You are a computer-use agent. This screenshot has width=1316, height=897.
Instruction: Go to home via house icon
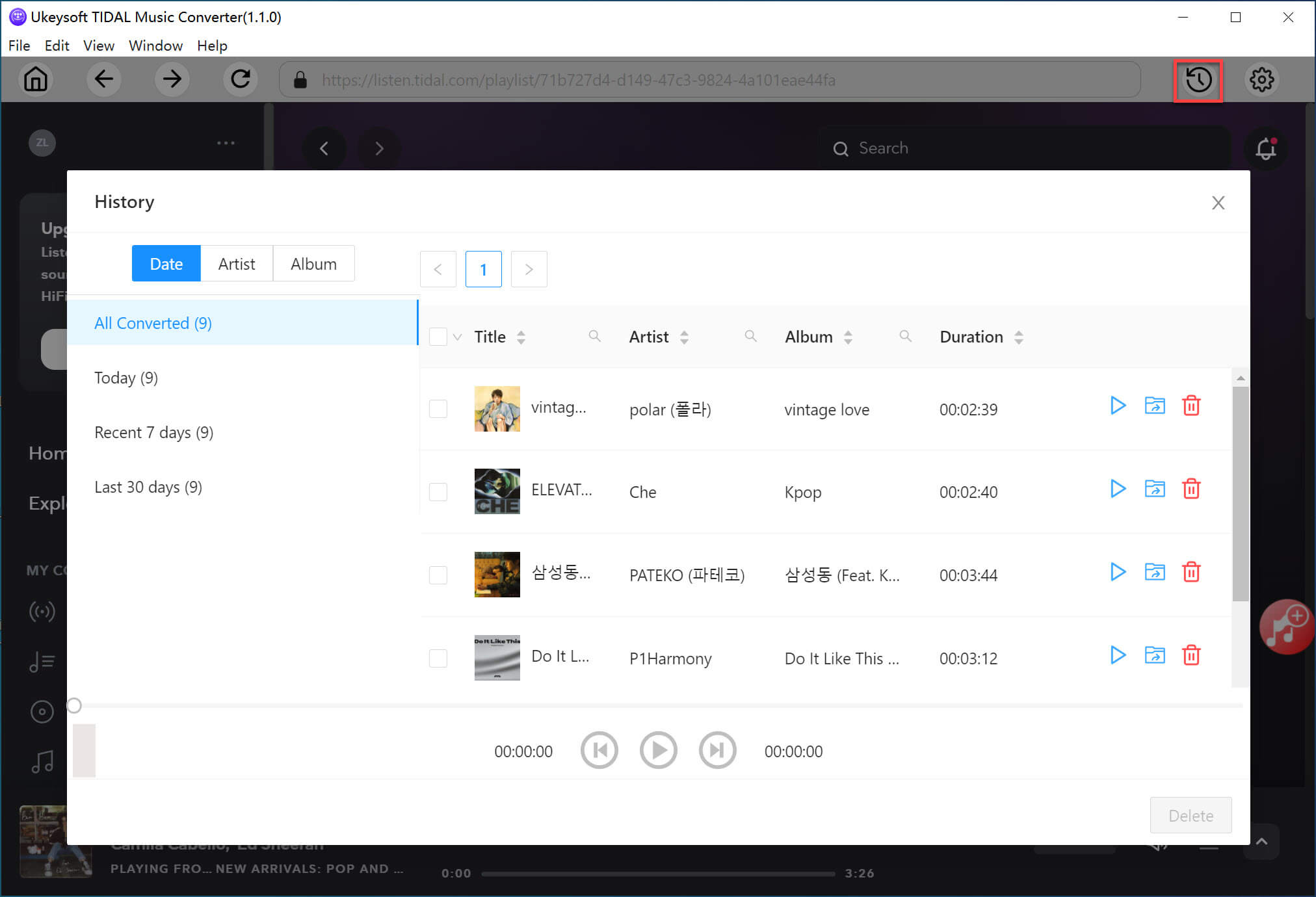pos(36,80)
